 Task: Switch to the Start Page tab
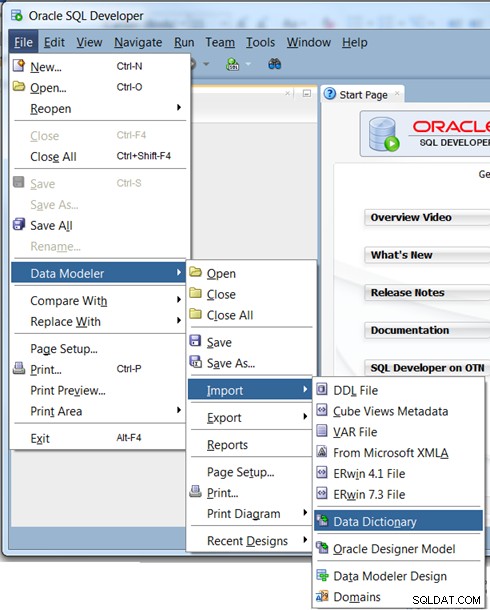(x=363, y=95)
